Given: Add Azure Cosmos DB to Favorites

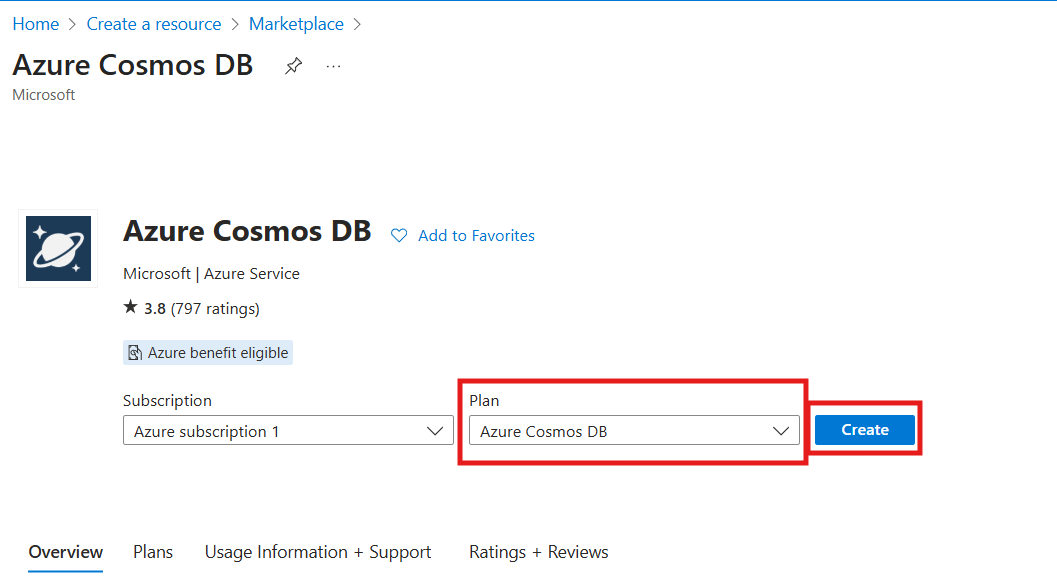Looking at the screenshot, I should [x=476, y=235].
